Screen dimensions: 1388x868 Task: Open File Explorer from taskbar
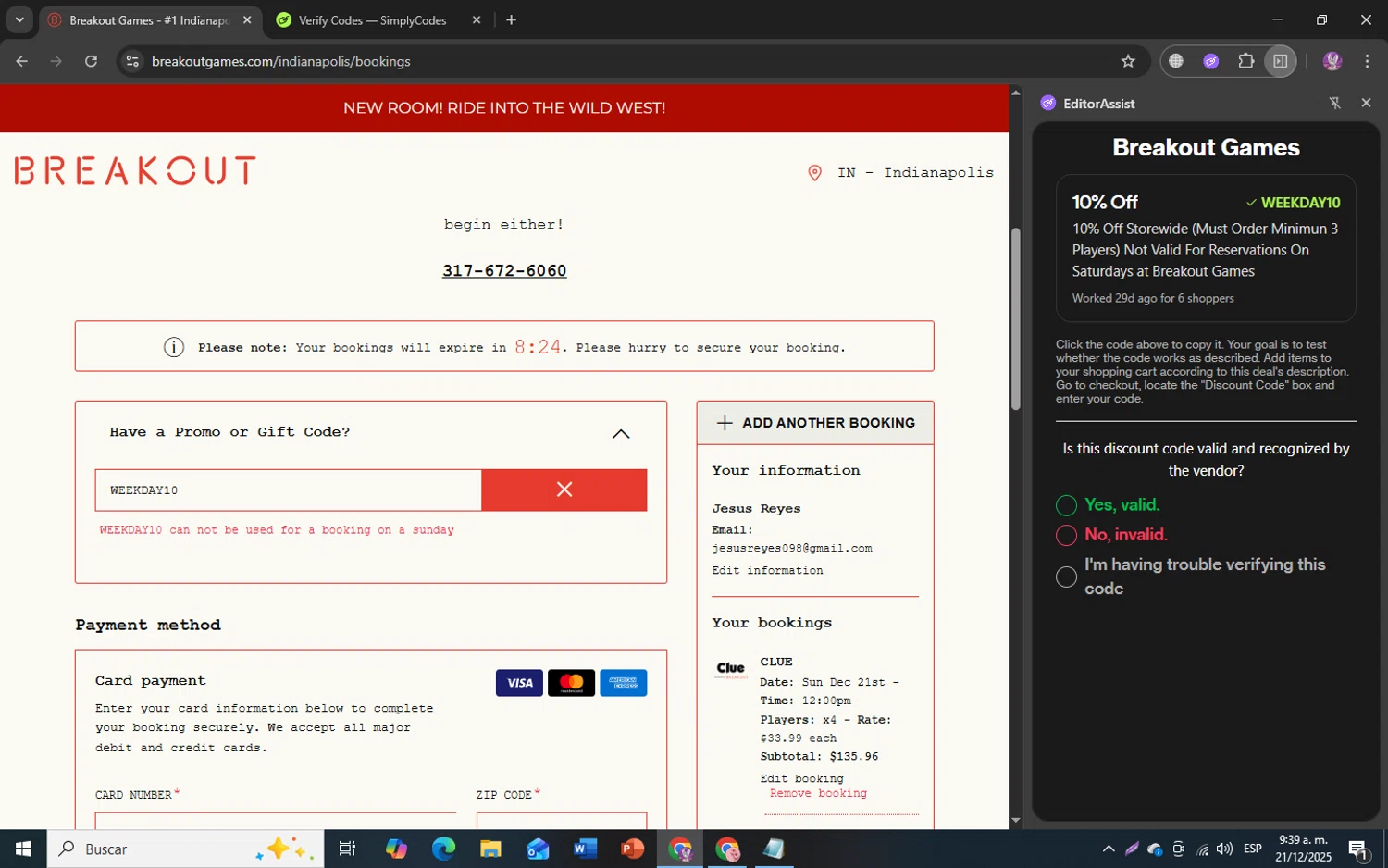(x=490, y=849)
